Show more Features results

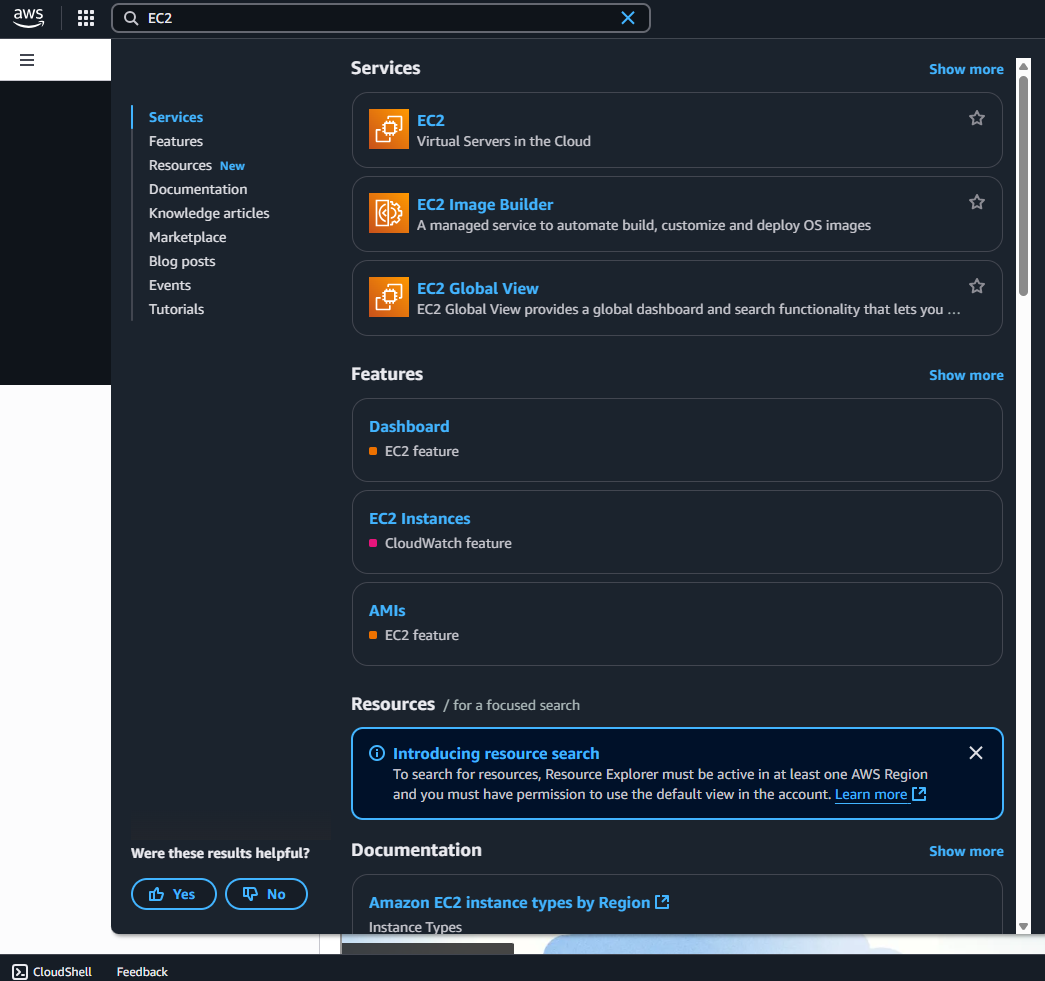[x=966, y=374]
